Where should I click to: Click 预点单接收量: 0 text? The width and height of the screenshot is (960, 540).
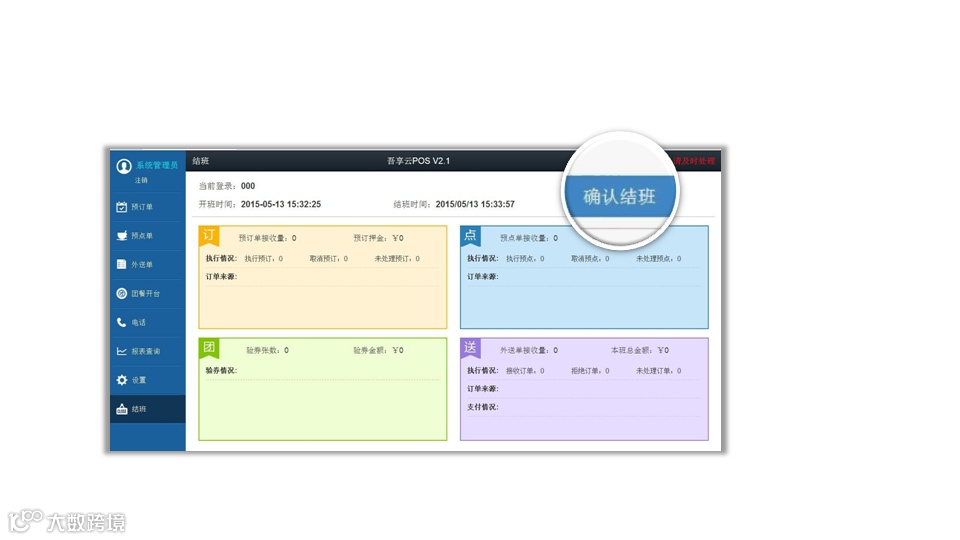[529, 238]
